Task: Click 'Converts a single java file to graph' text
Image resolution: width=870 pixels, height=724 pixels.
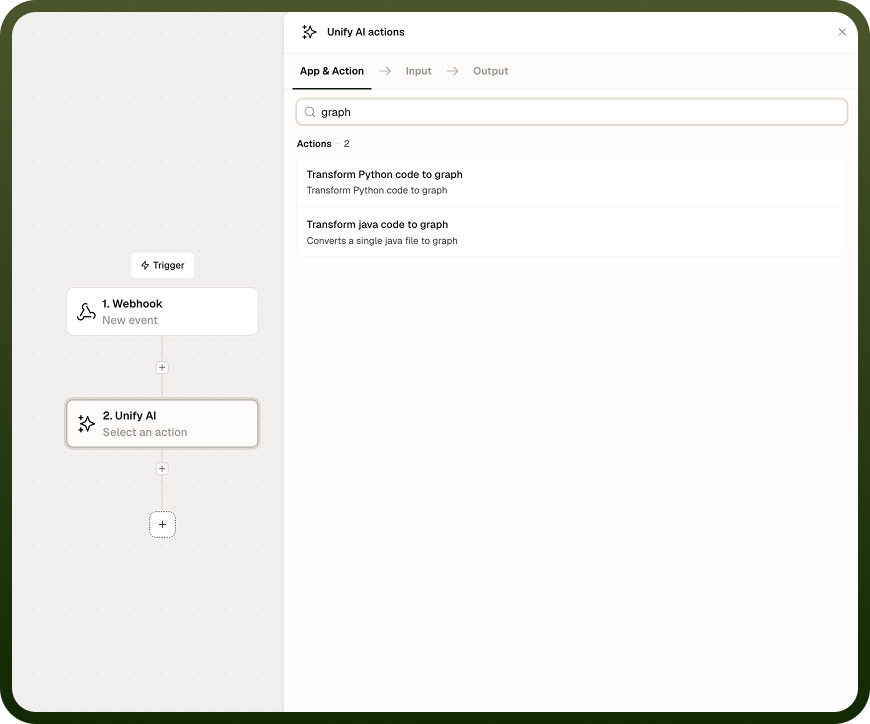Action: [382, 241]
